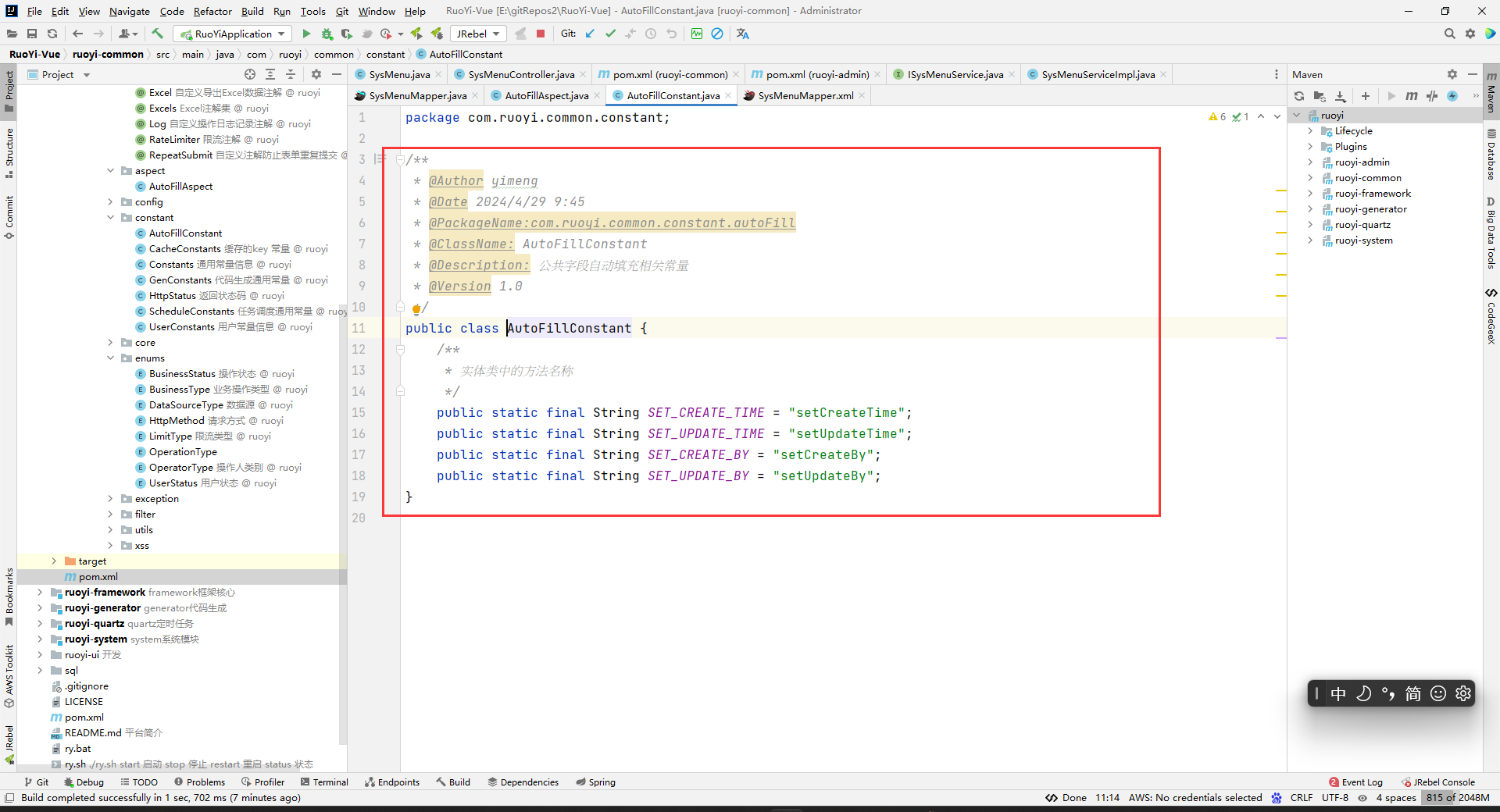
Task: Open the Problems tool window
Action: [199, 782]
